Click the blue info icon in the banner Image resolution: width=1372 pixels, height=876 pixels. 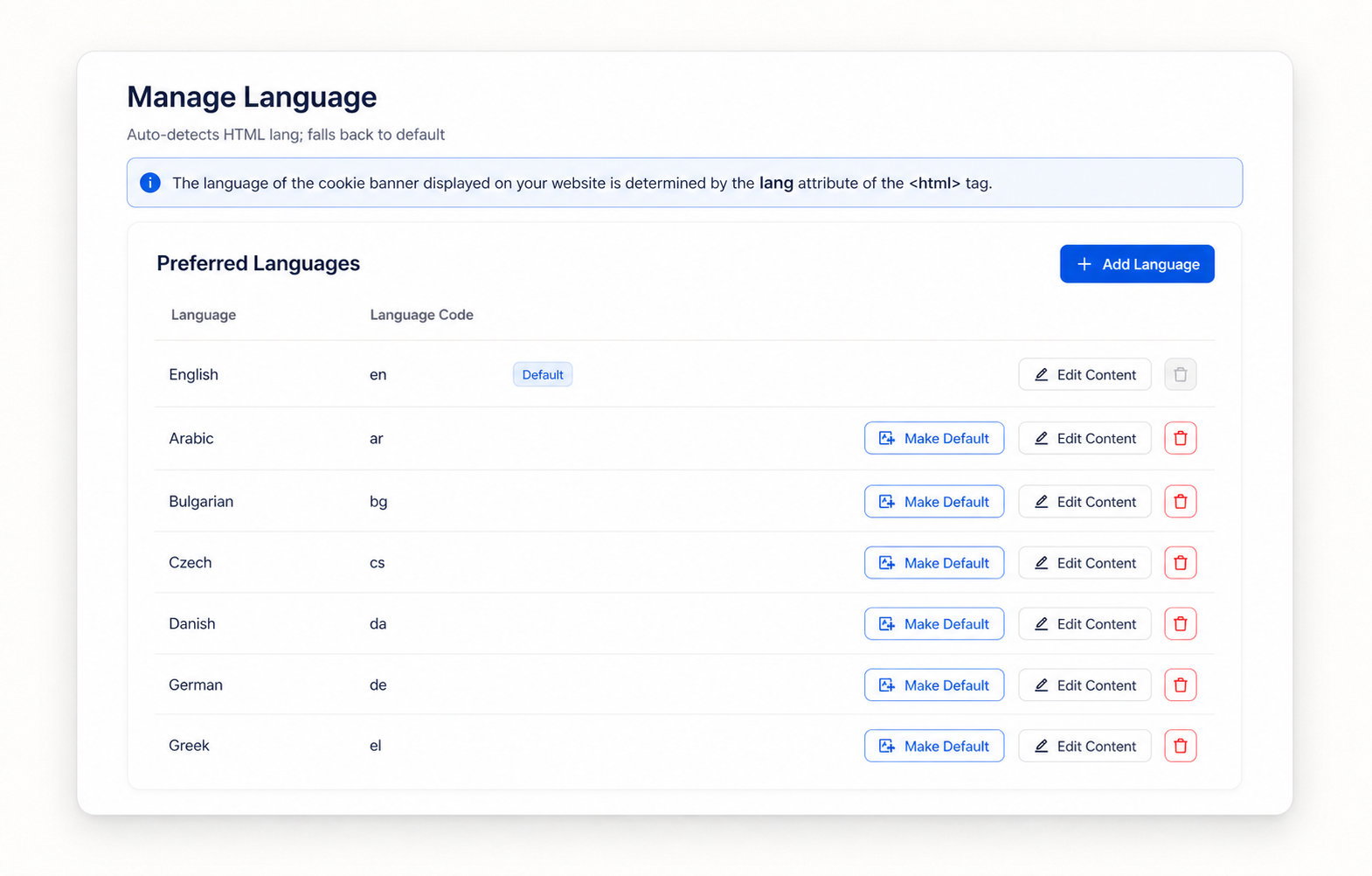150,183
